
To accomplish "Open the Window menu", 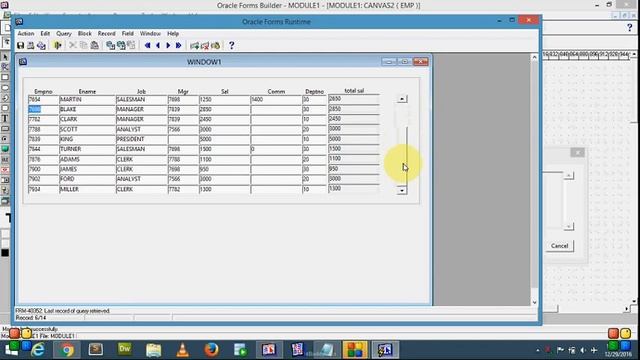I will [150, 33].
